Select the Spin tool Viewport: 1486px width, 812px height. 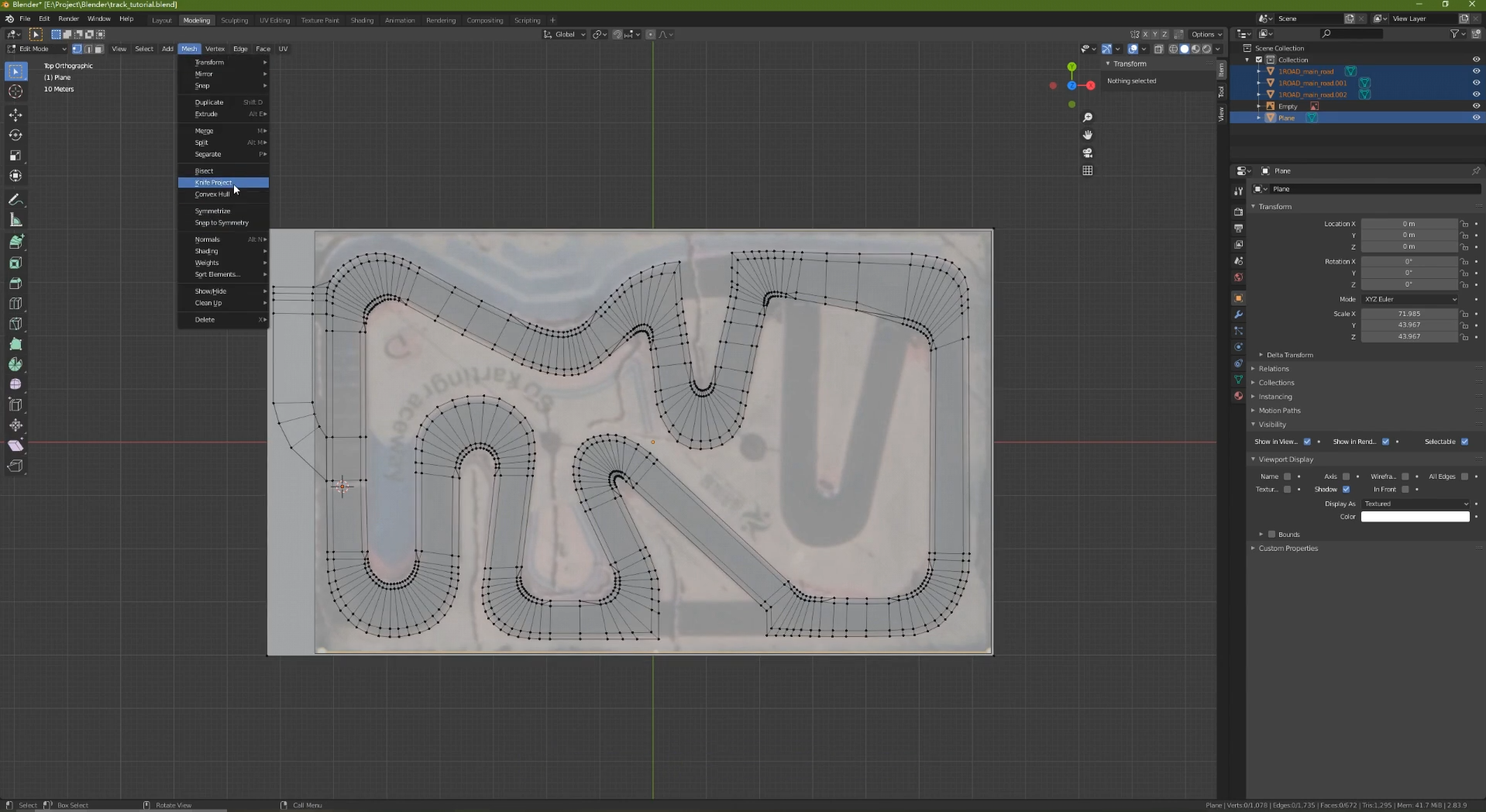coord(15,364)
